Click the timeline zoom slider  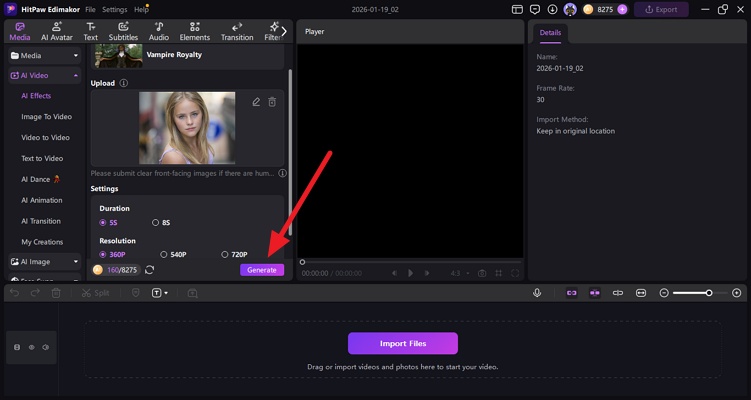pos(708,293)
